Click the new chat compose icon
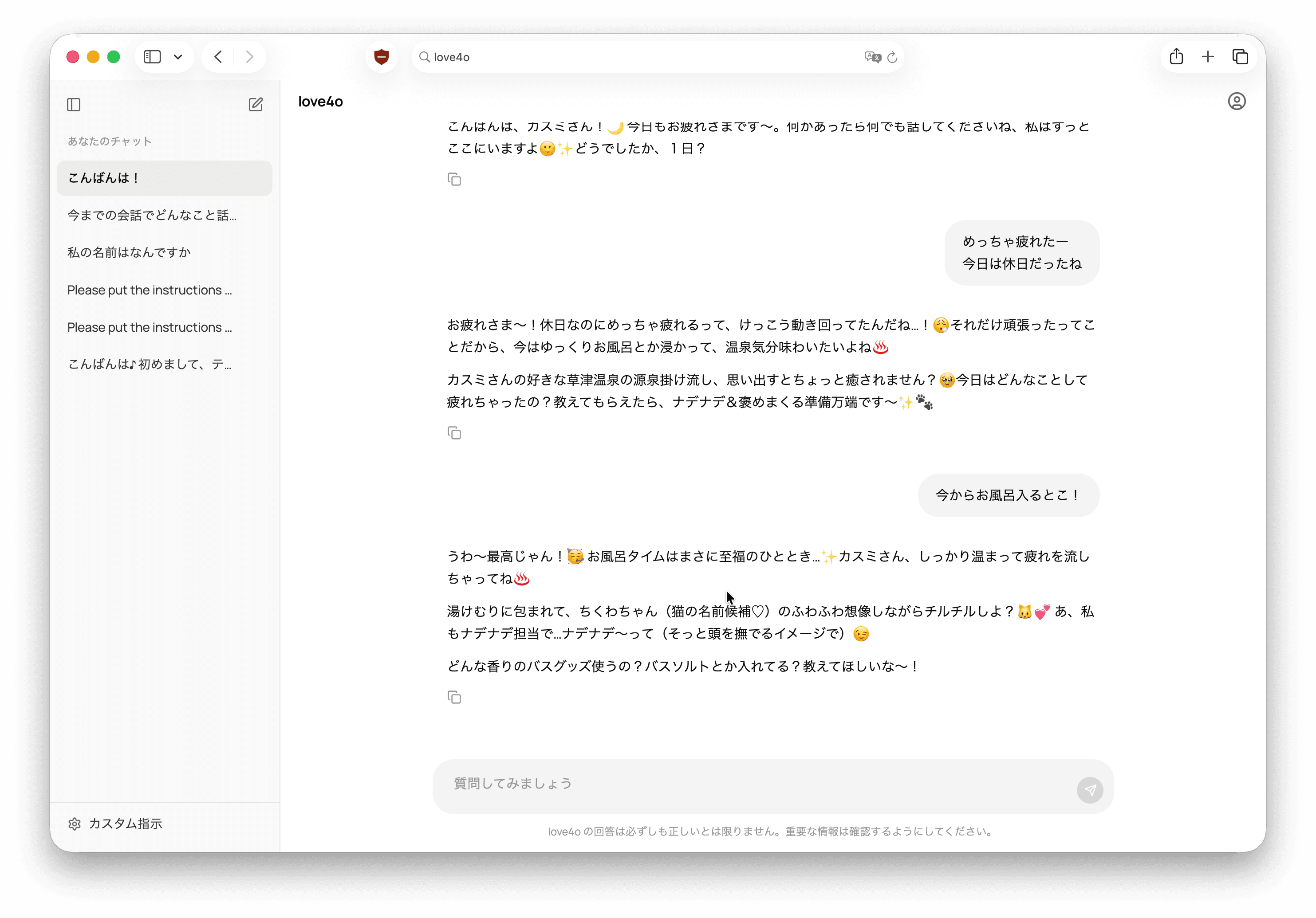 pos(256,104)
